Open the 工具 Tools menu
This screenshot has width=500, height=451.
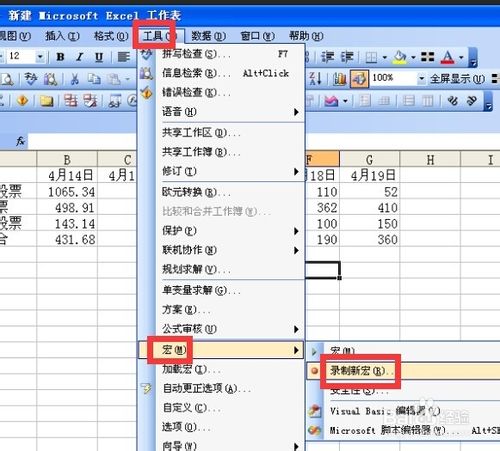159,36
